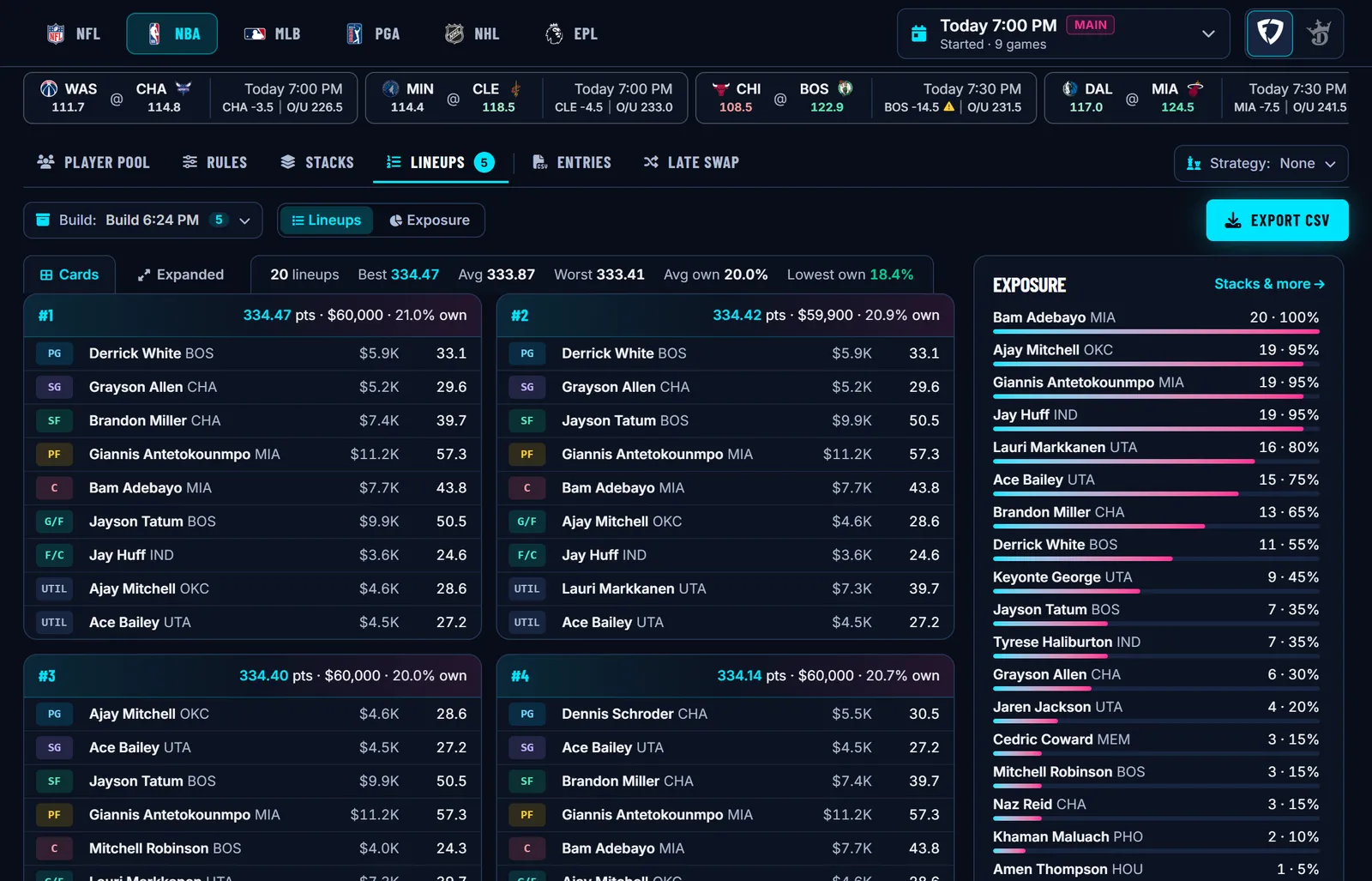Select the MIN @ CLE game card
The width and height of the screenshot is (1372, 881).
[527, 98]
